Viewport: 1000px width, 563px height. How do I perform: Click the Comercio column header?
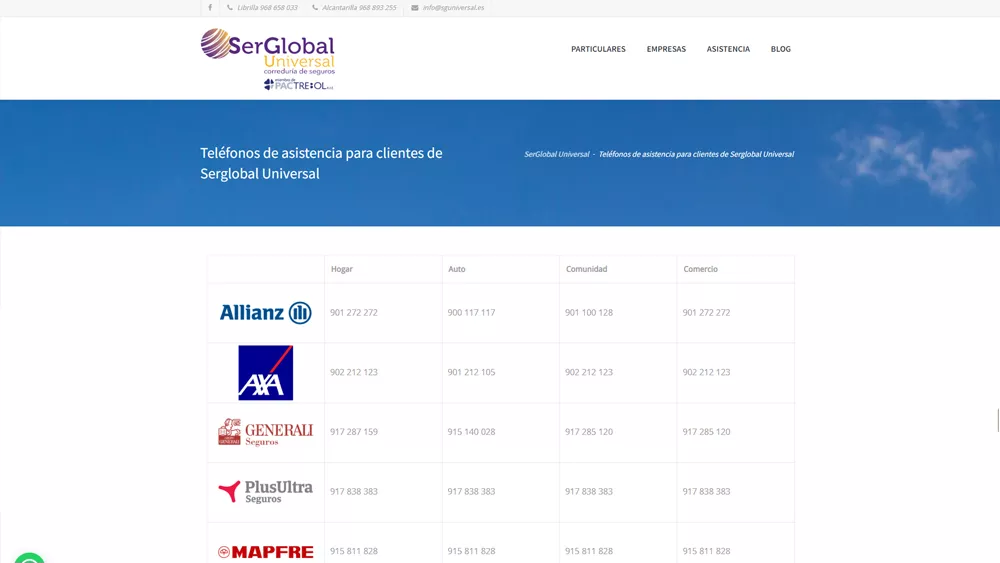point(700,269)
